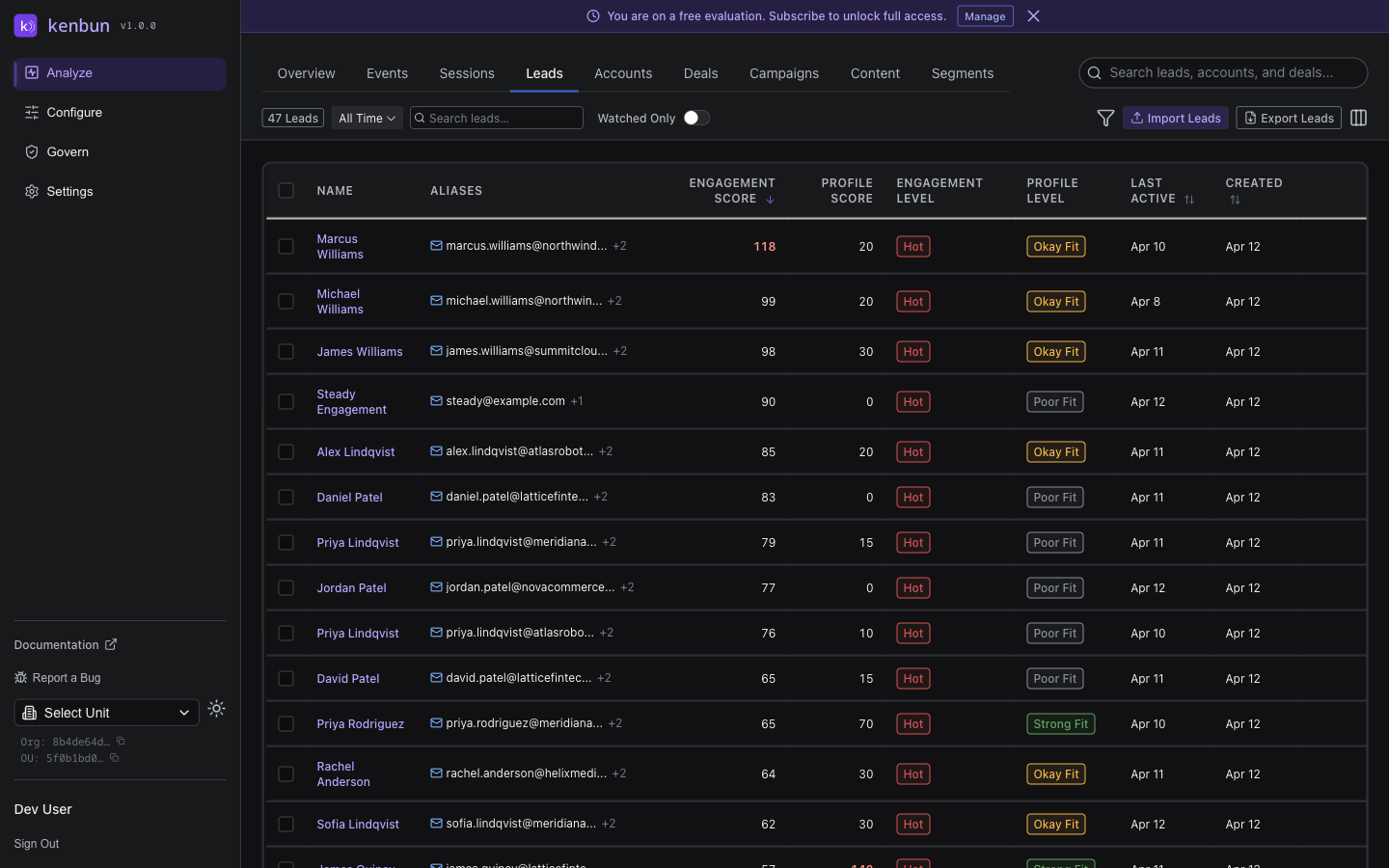Click the email icon for jordan.patel alias
1389x868 pixels.
click(436, 587)
